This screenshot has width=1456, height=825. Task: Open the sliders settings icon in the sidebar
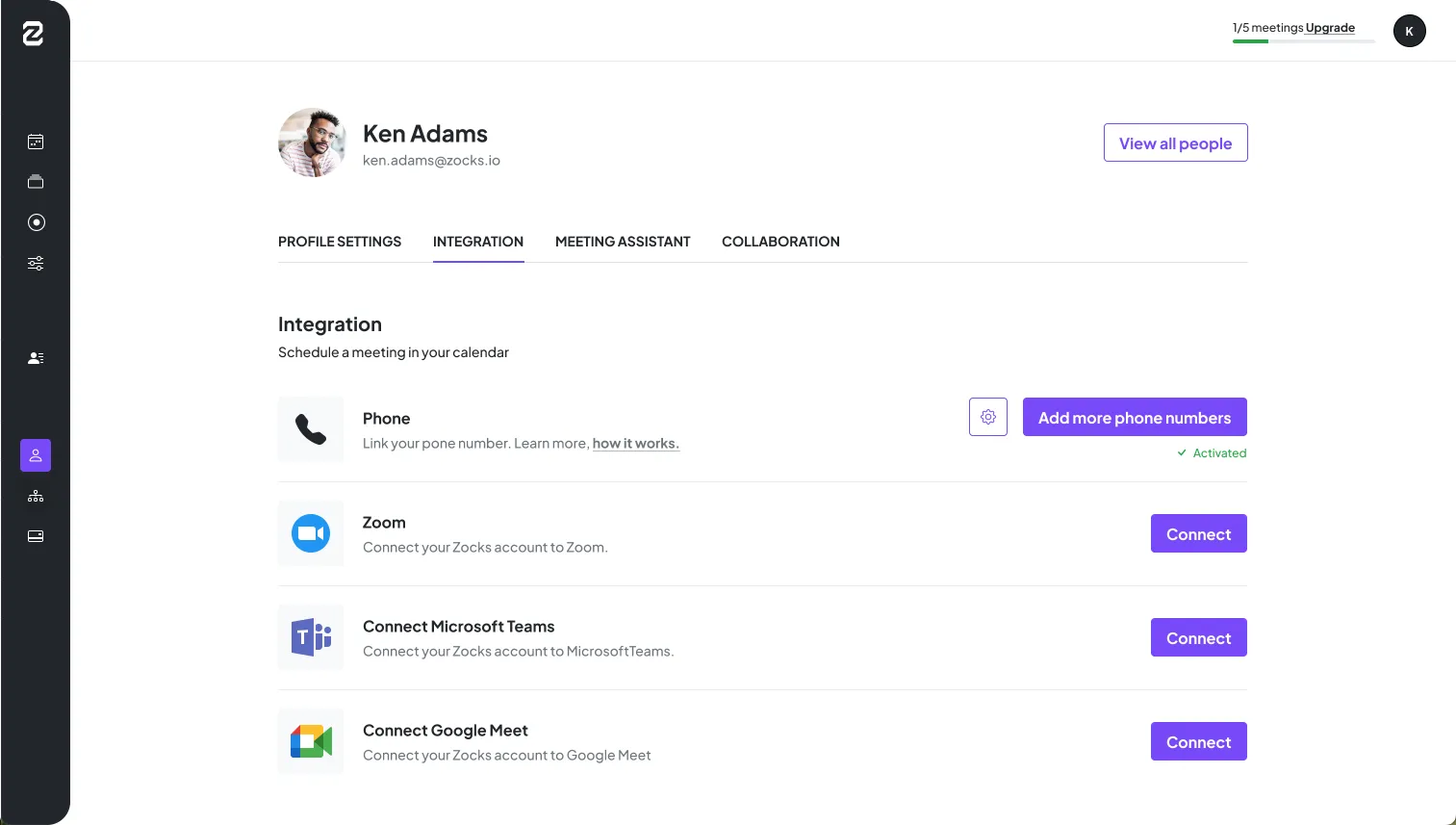pos(36,263)
